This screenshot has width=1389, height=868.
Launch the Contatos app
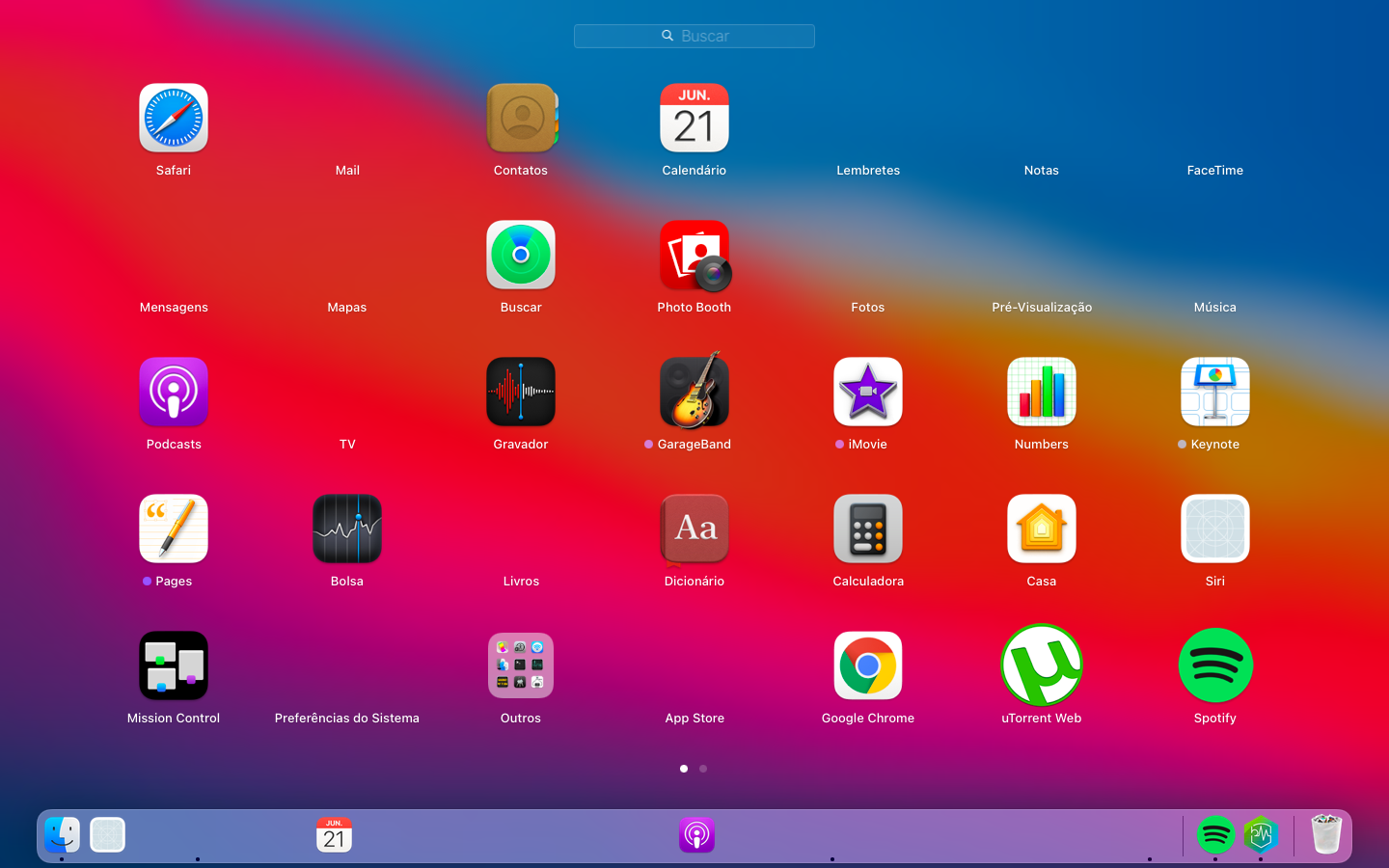click(521, 118)
